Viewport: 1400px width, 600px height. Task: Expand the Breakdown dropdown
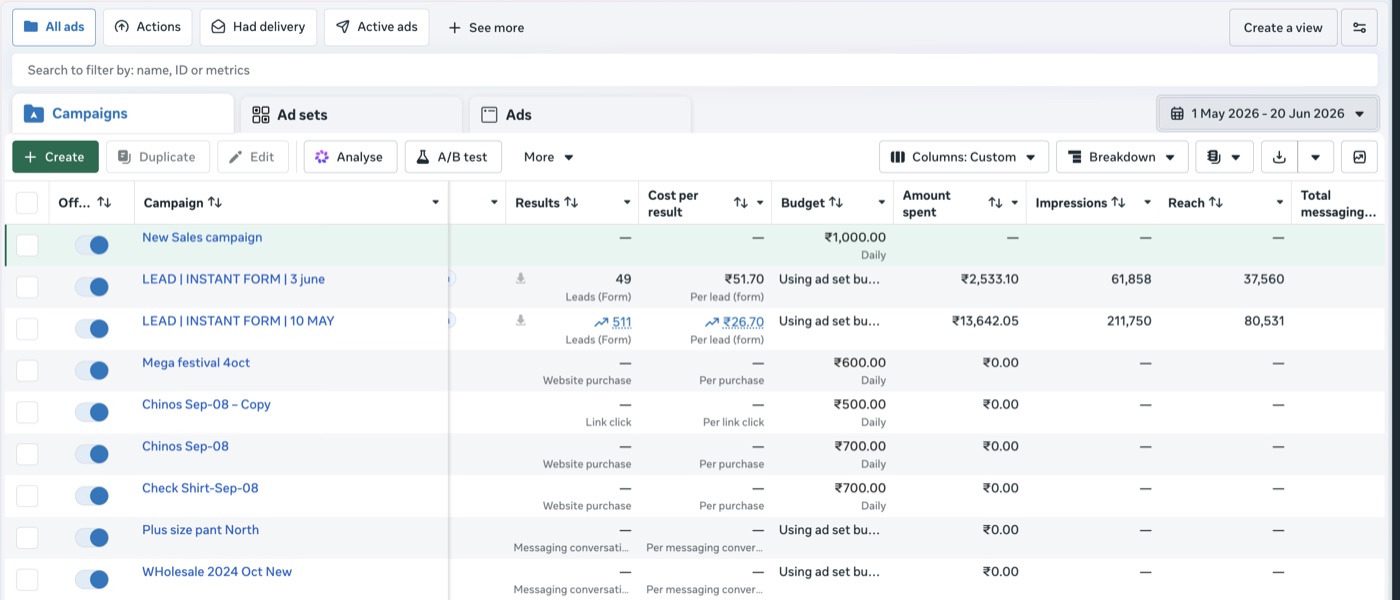(1122, 157)
